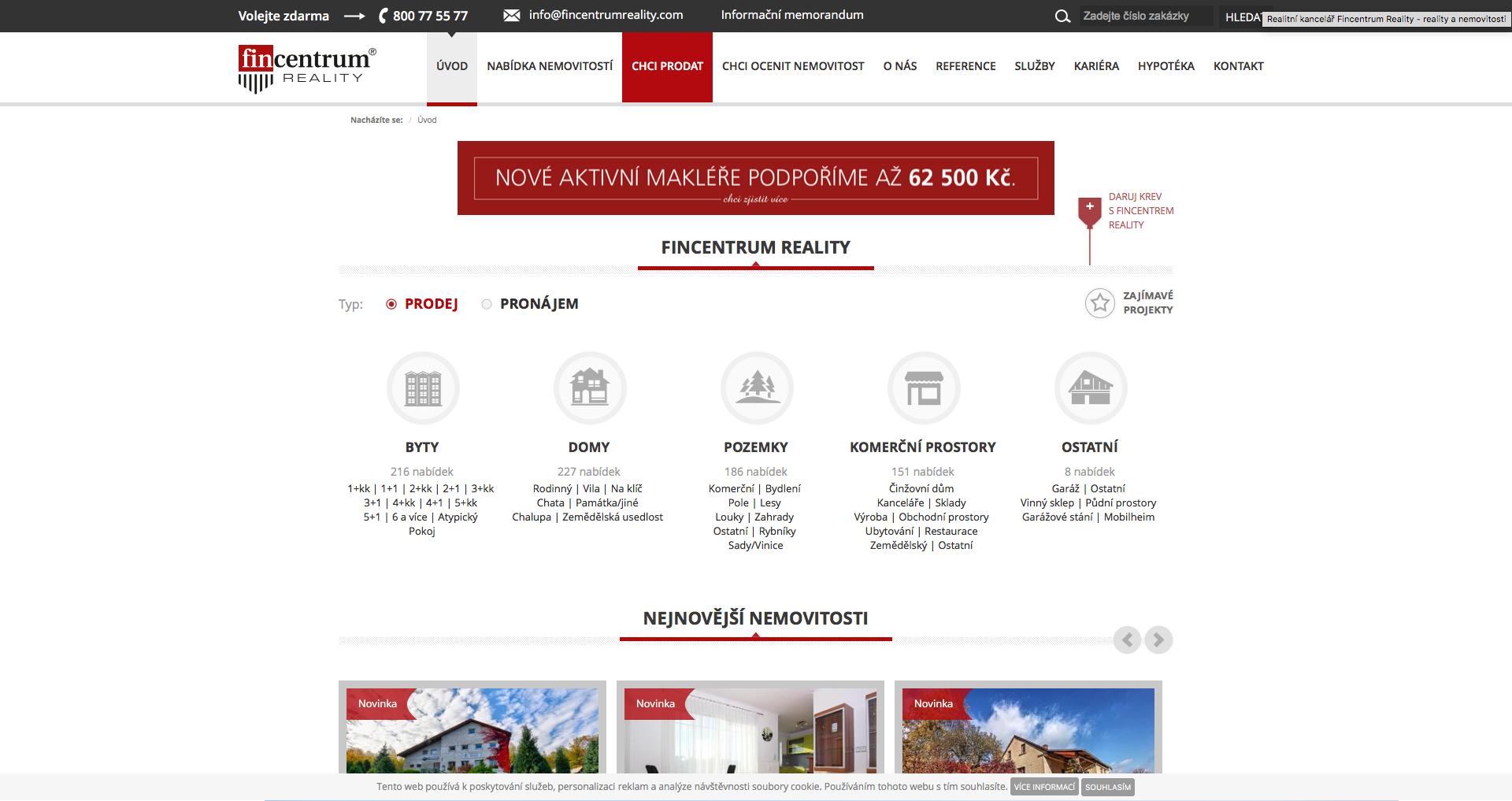Click the Hledat search button
This screenshot has height=801, width=1512.
(1242, 17)
